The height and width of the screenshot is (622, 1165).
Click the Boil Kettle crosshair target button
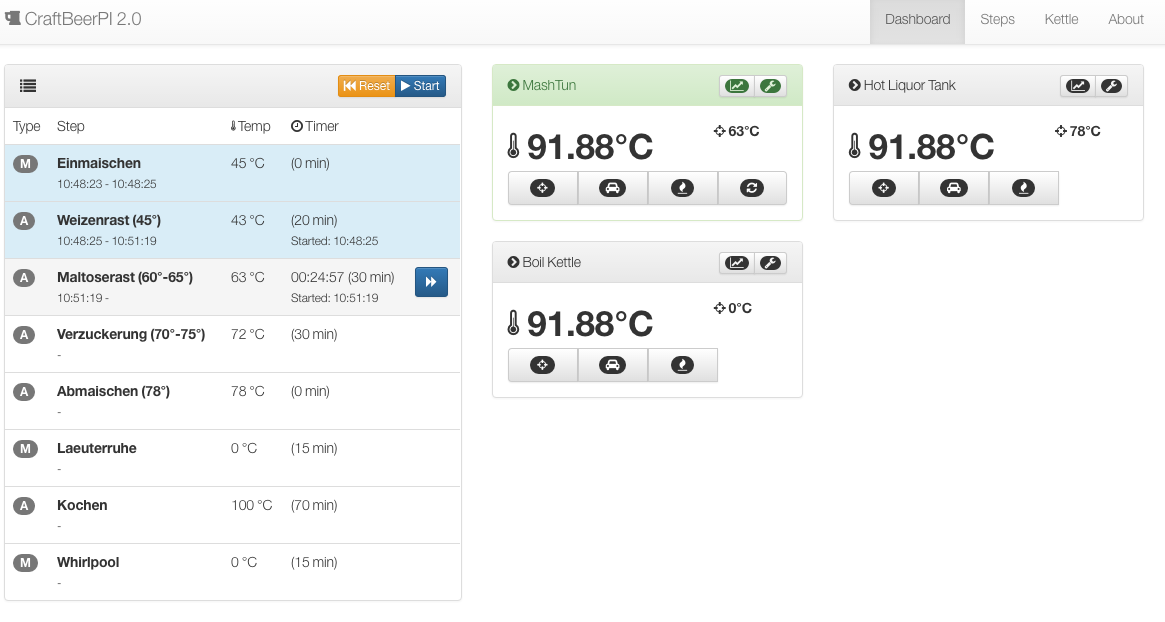tap(542, 365)
